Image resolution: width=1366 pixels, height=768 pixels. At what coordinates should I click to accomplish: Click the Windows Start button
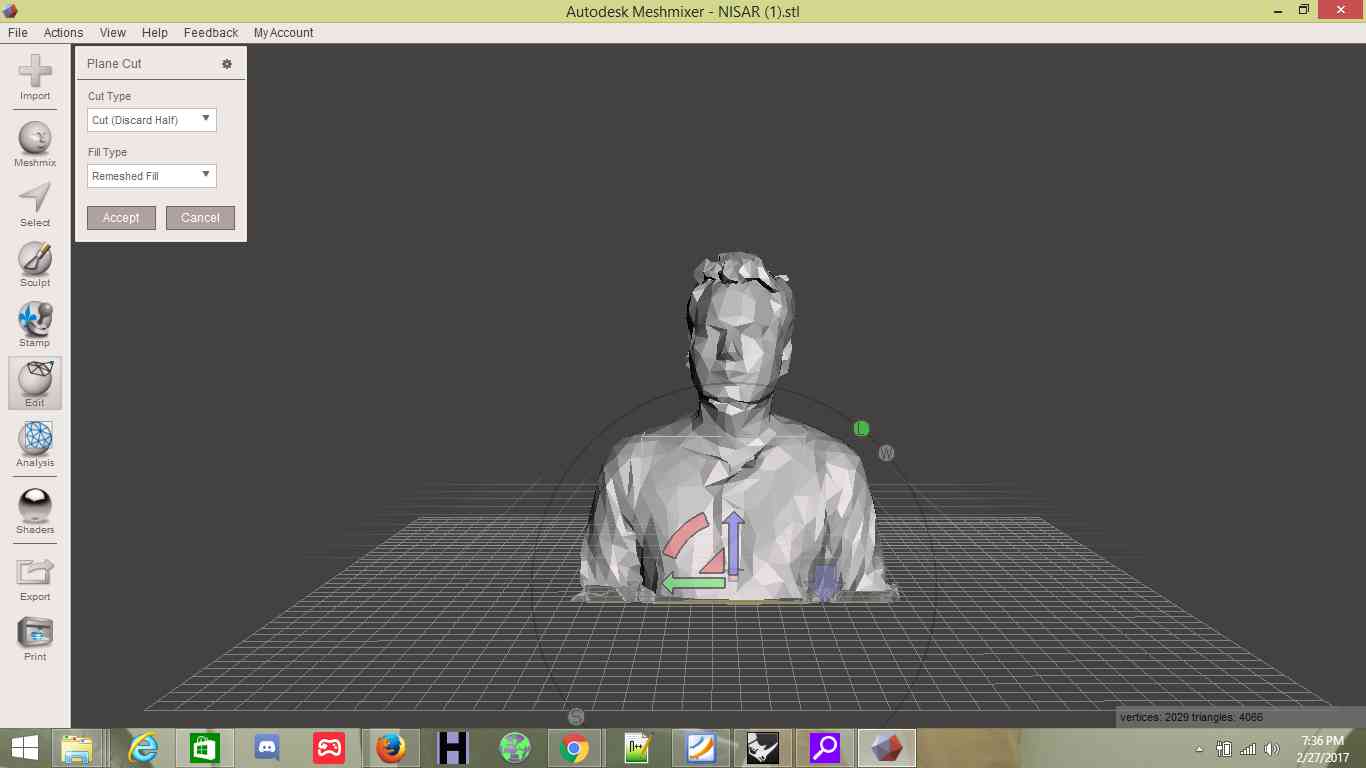point(25,748)
